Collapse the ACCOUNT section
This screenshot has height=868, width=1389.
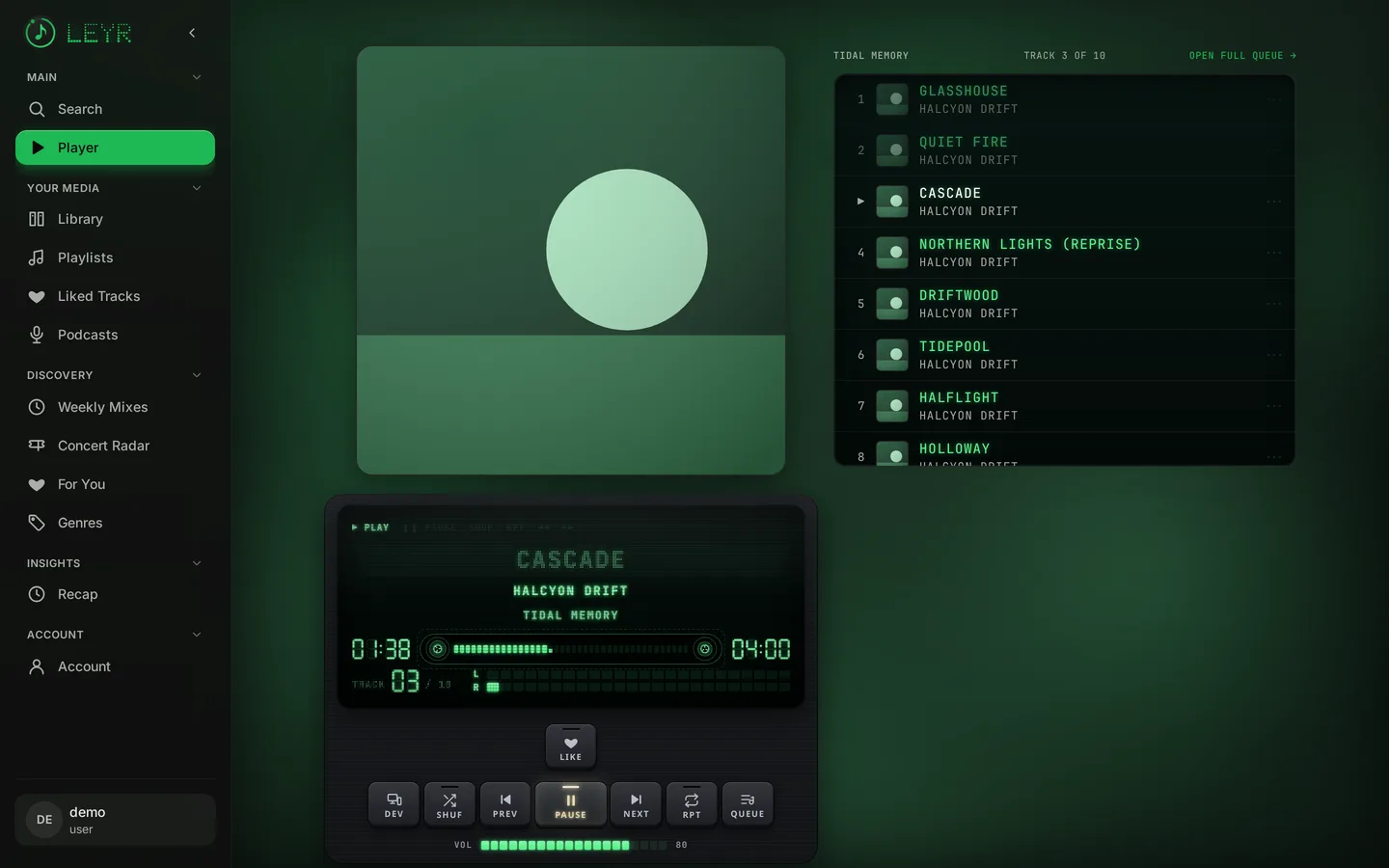click(197, 635)
